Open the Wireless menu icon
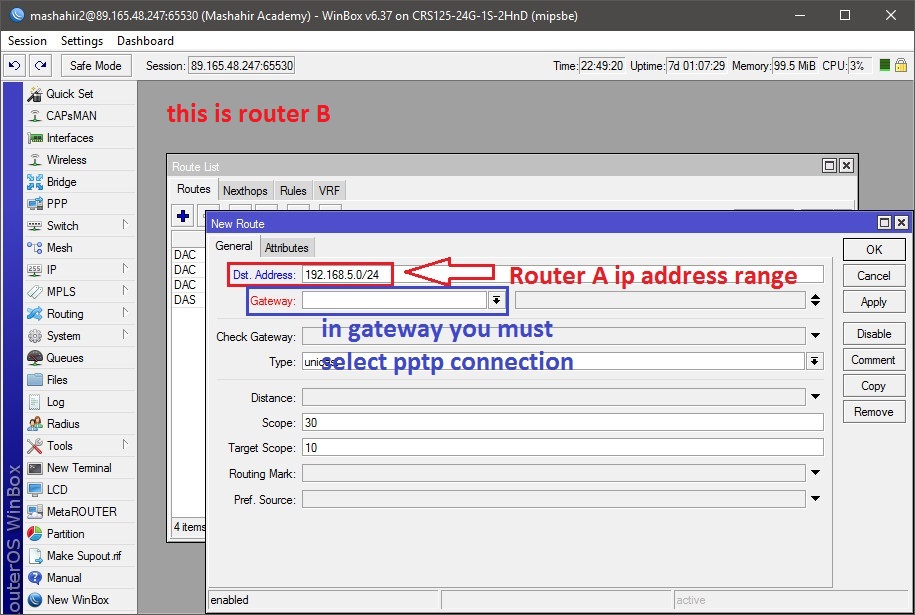 tap(35, 160)
